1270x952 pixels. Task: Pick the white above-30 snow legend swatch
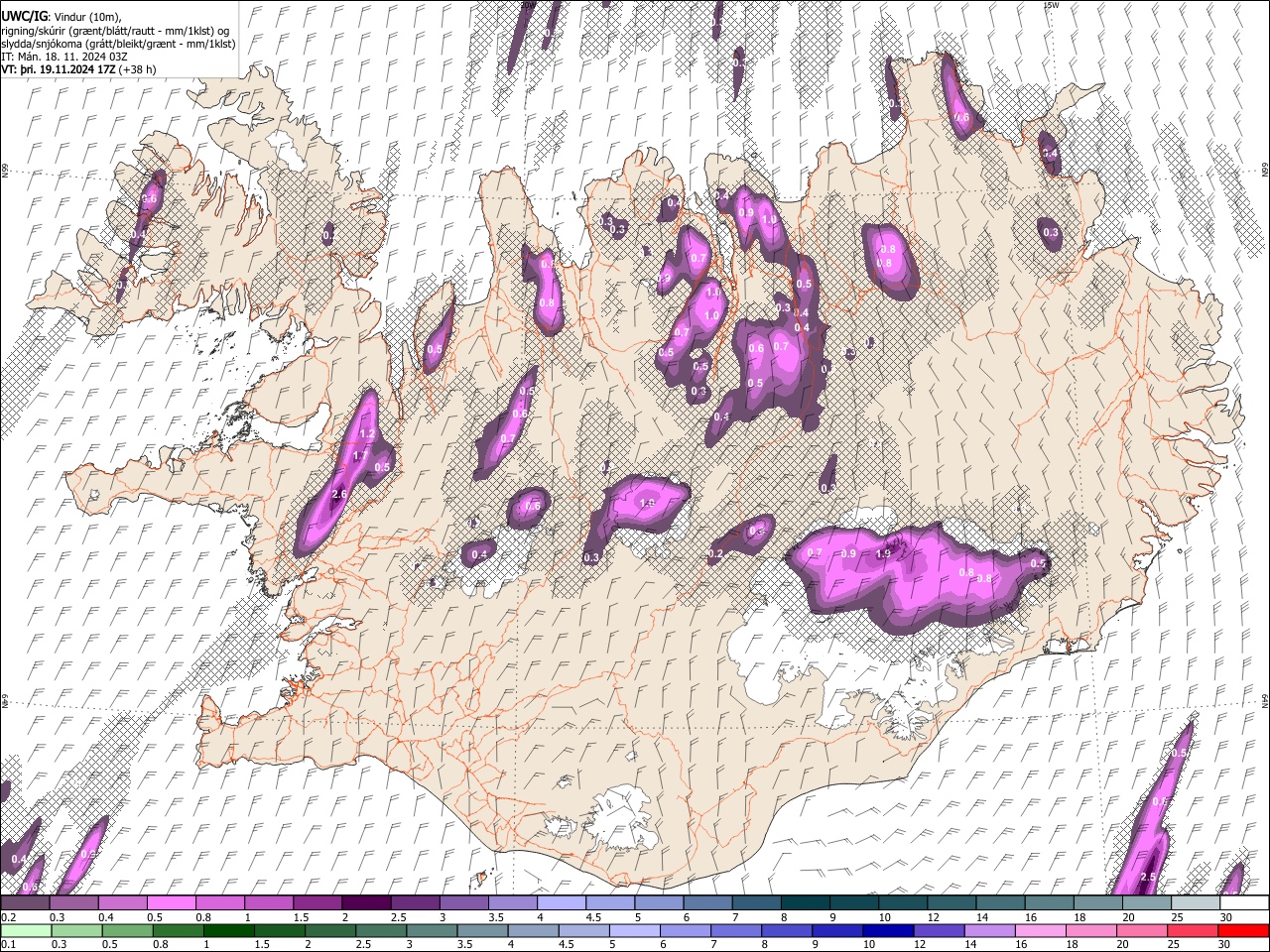click(1244, 903)
